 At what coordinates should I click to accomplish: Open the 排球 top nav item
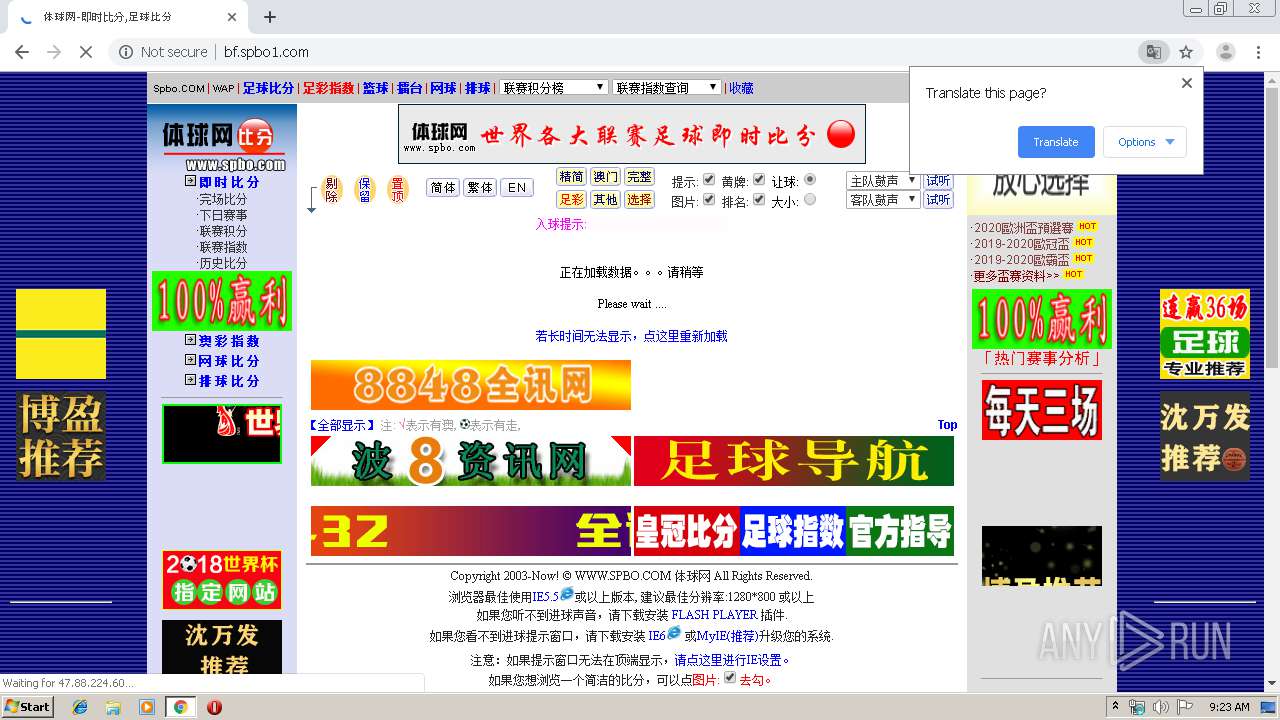point(478,88)
